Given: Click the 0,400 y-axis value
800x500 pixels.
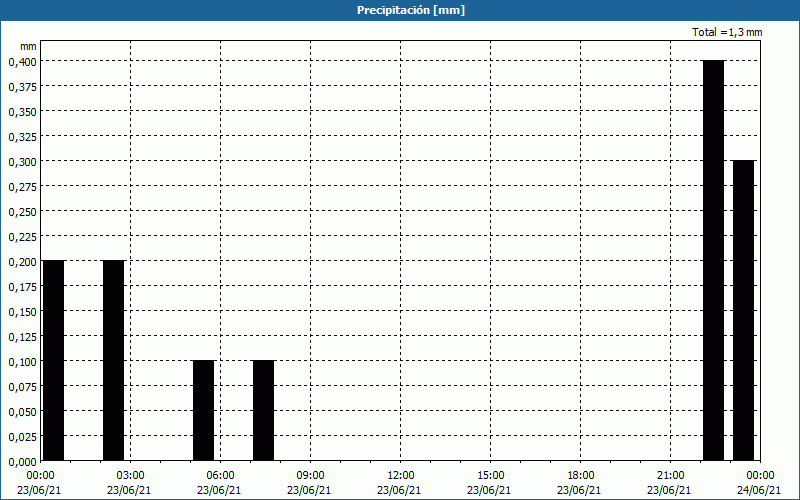Looking at the screenshot, I should coord(22,62).
